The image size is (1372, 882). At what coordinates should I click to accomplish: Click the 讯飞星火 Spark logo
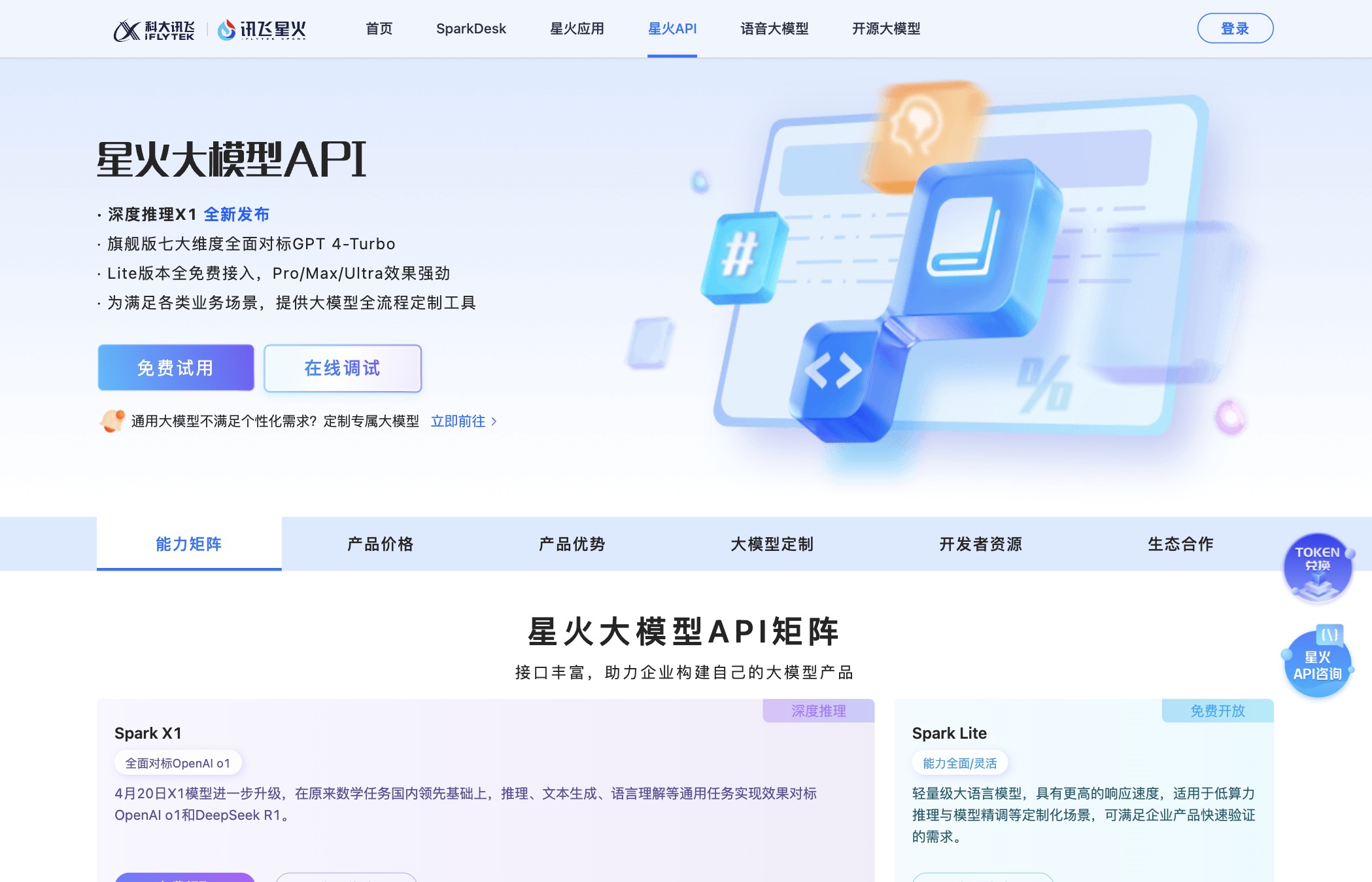click(262, 29)
